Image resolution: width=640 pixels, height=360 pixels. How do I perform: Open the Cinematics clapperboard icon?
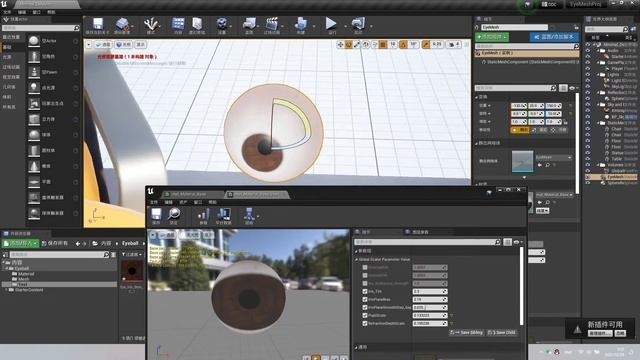tap(271, 24)
